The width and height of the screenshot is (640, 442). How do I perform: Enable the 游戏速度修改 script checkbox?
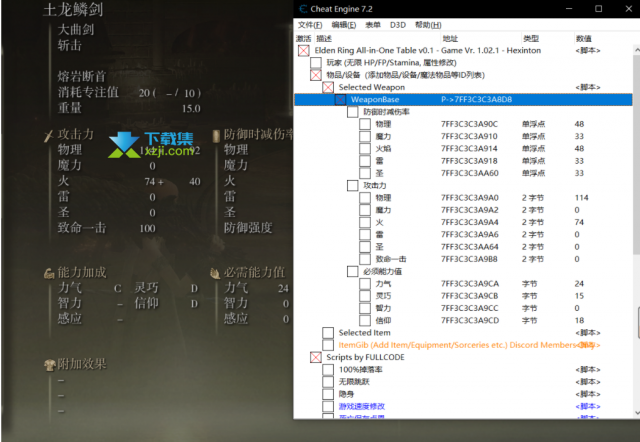[x=328, y=406]
